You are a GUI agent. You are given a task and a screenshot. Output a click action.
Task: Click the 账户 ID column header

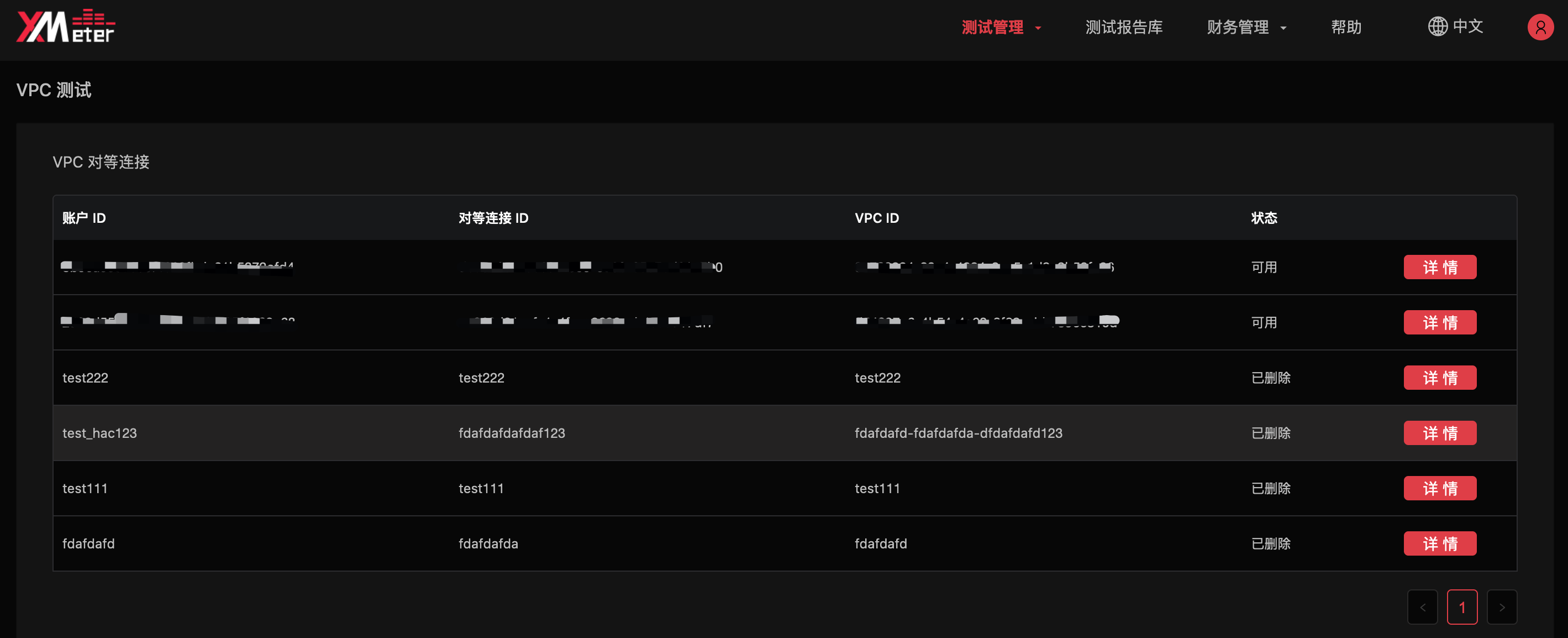84,217
